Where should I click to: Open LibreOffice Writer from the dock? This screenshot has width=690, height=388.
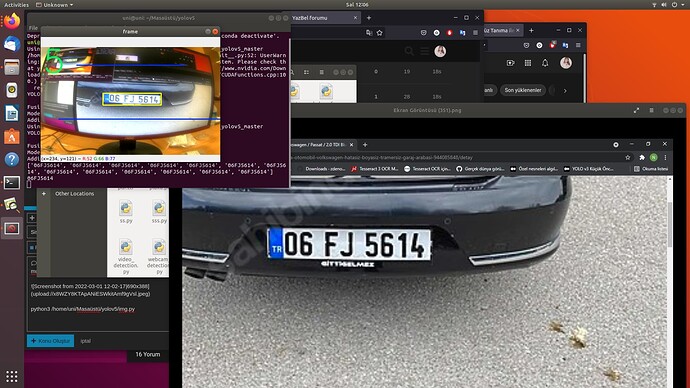point(12,113)
